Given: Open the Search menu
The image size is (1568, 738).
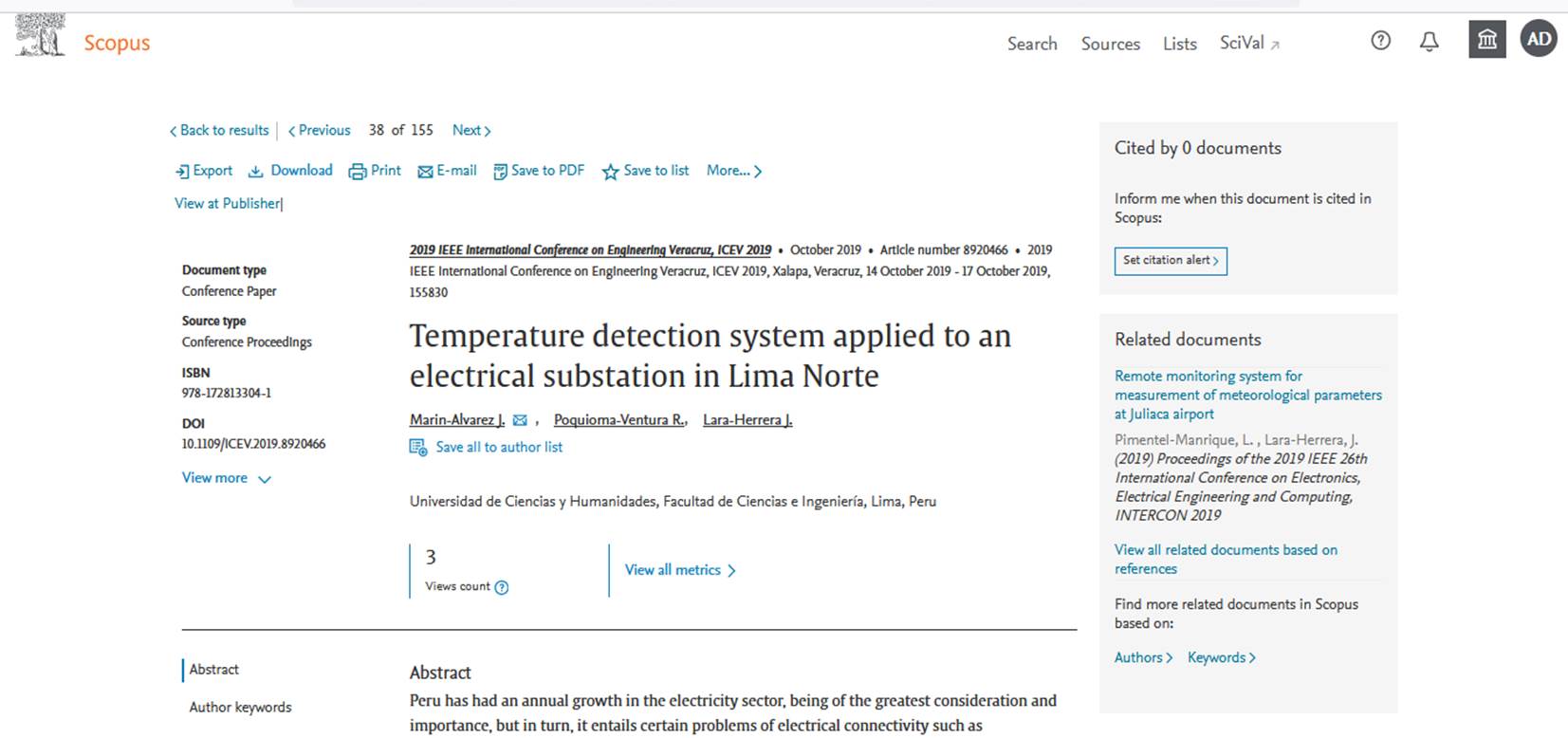Looking at the screenshot, I should (1032, 44).
